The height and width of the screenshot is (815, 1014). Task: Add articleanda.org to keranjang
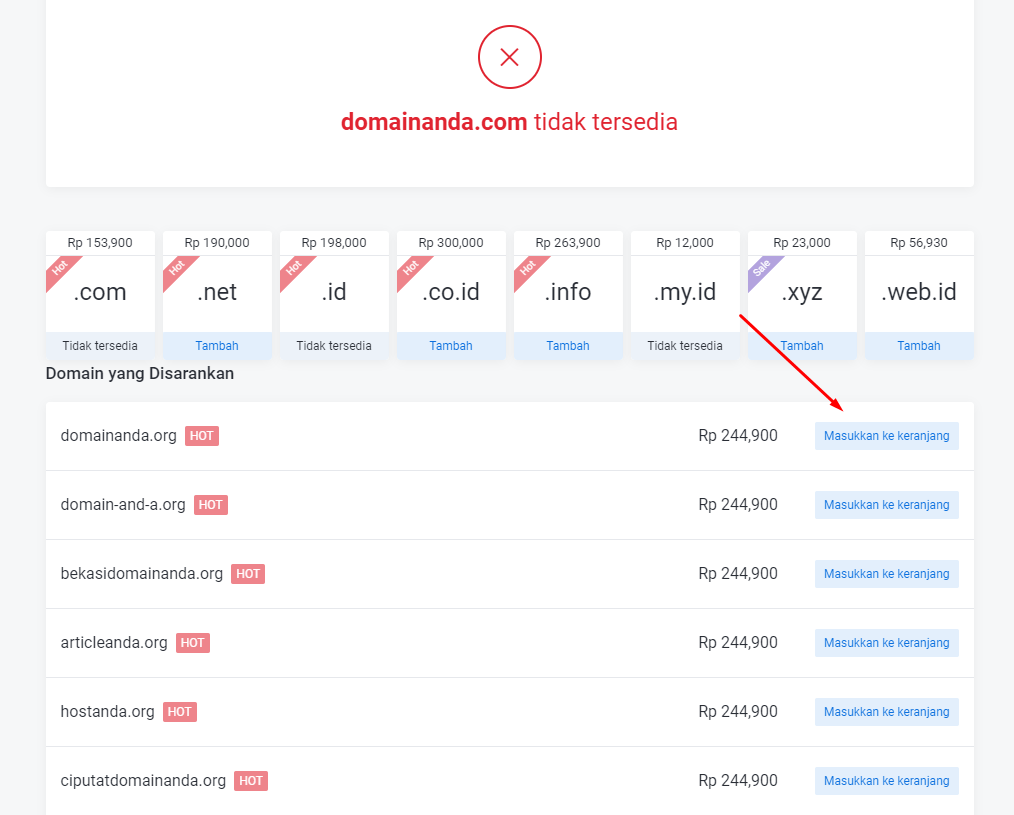886,643
